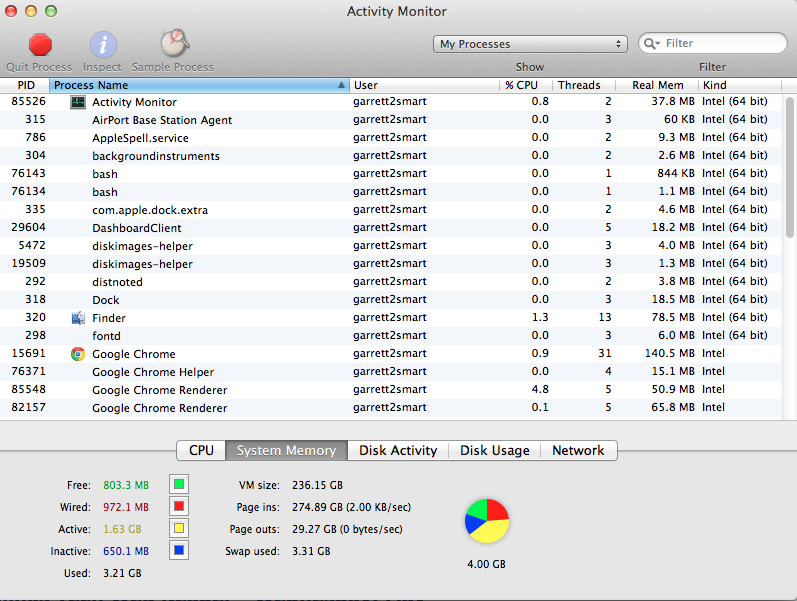Click the Activity Monitor app icon in list
This screenshot has height=601, width=797.
pos(78,102)
